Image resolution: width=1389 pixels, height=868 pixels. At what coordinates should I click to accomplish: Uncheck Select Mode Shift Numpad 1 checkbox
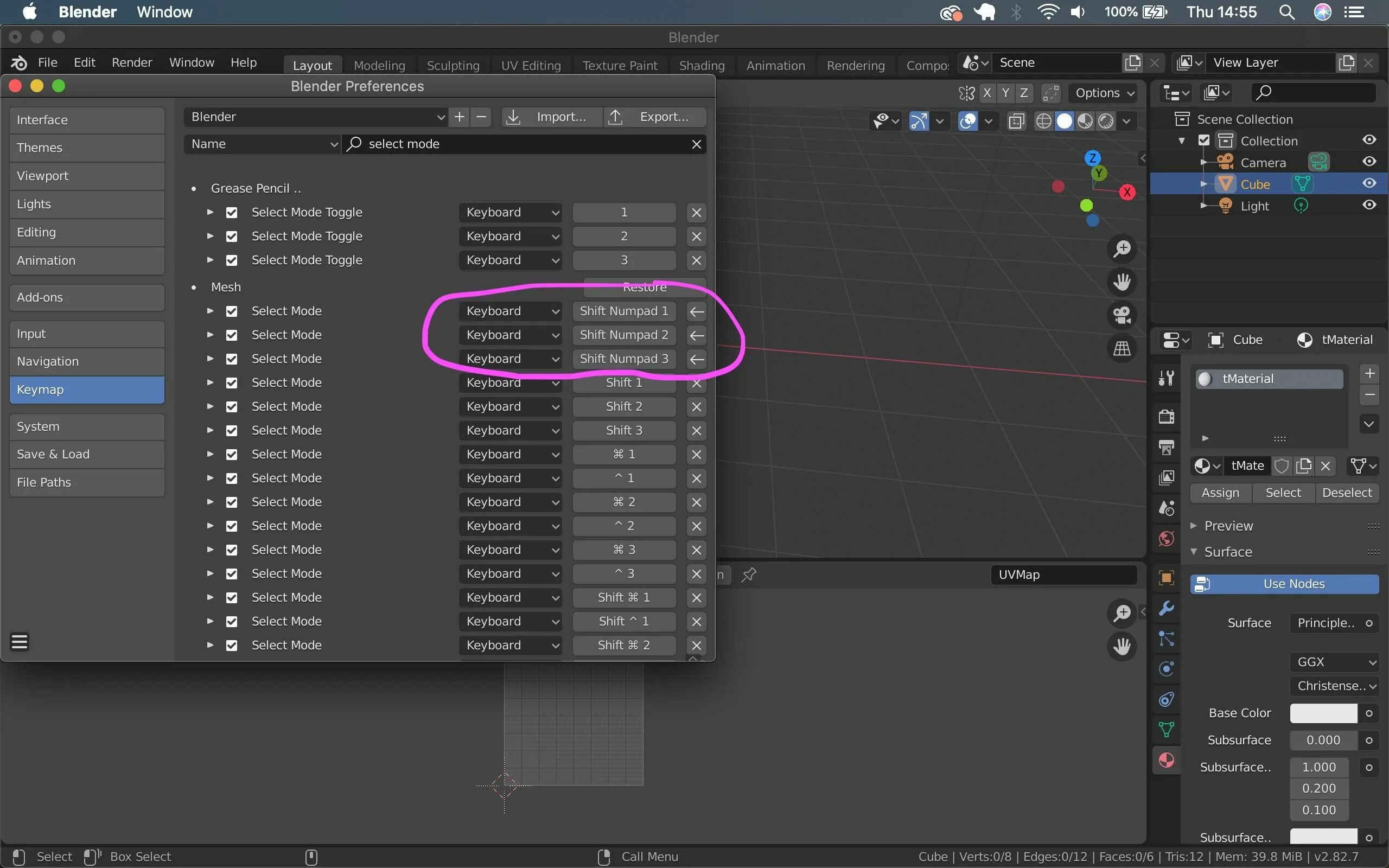tap(232, 311)
